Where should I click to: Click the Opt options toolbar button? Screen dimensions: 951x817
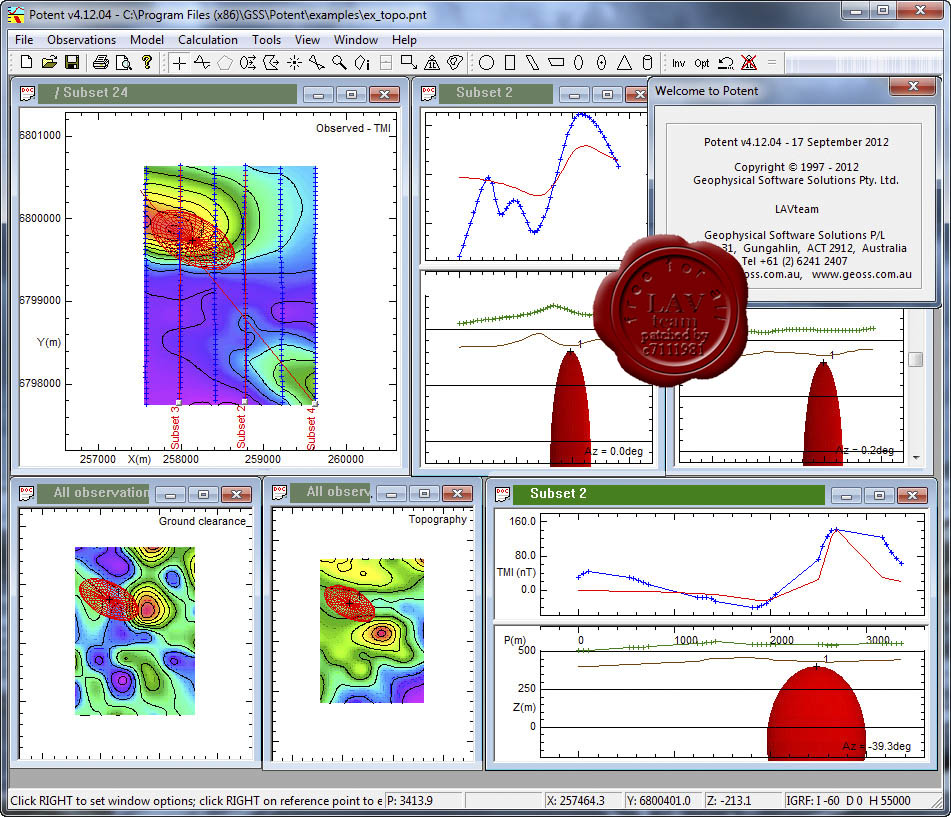(x=702, y=63)
